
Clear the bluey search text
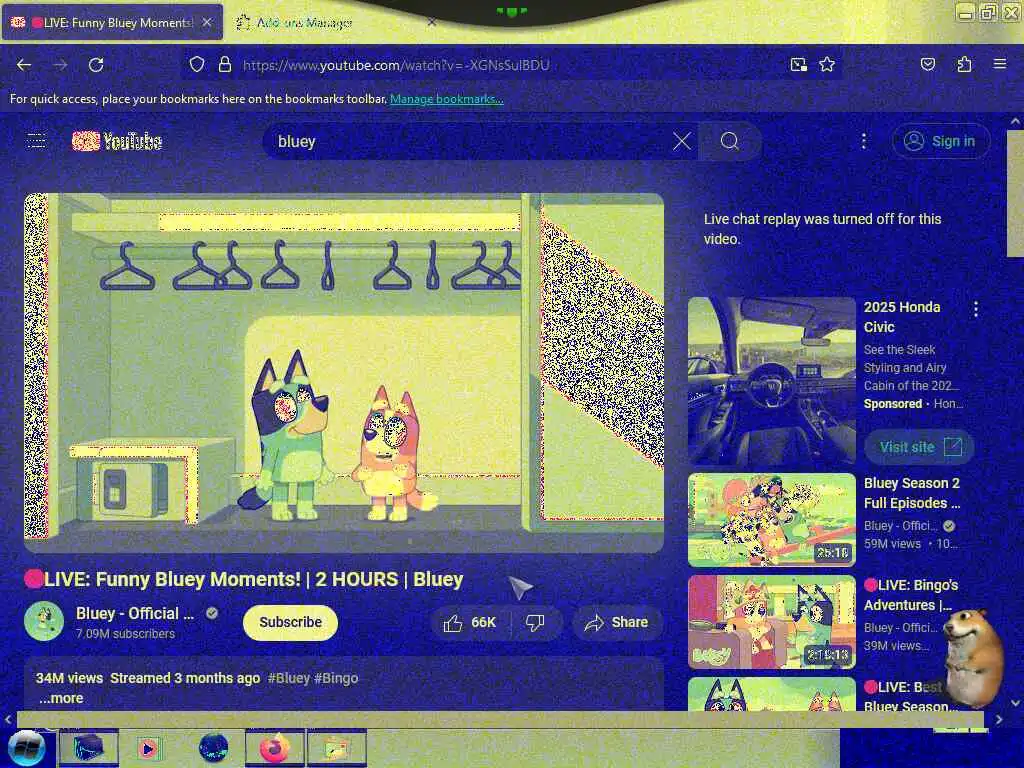click(x=682, y=141)
